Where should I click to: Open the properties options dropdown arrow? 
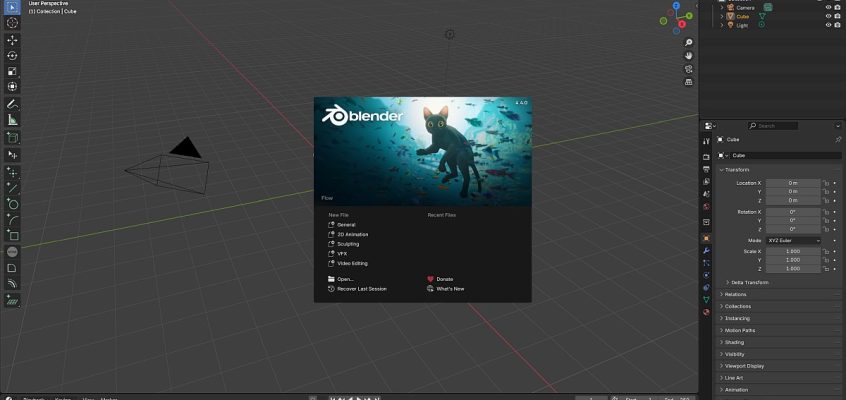837,126
